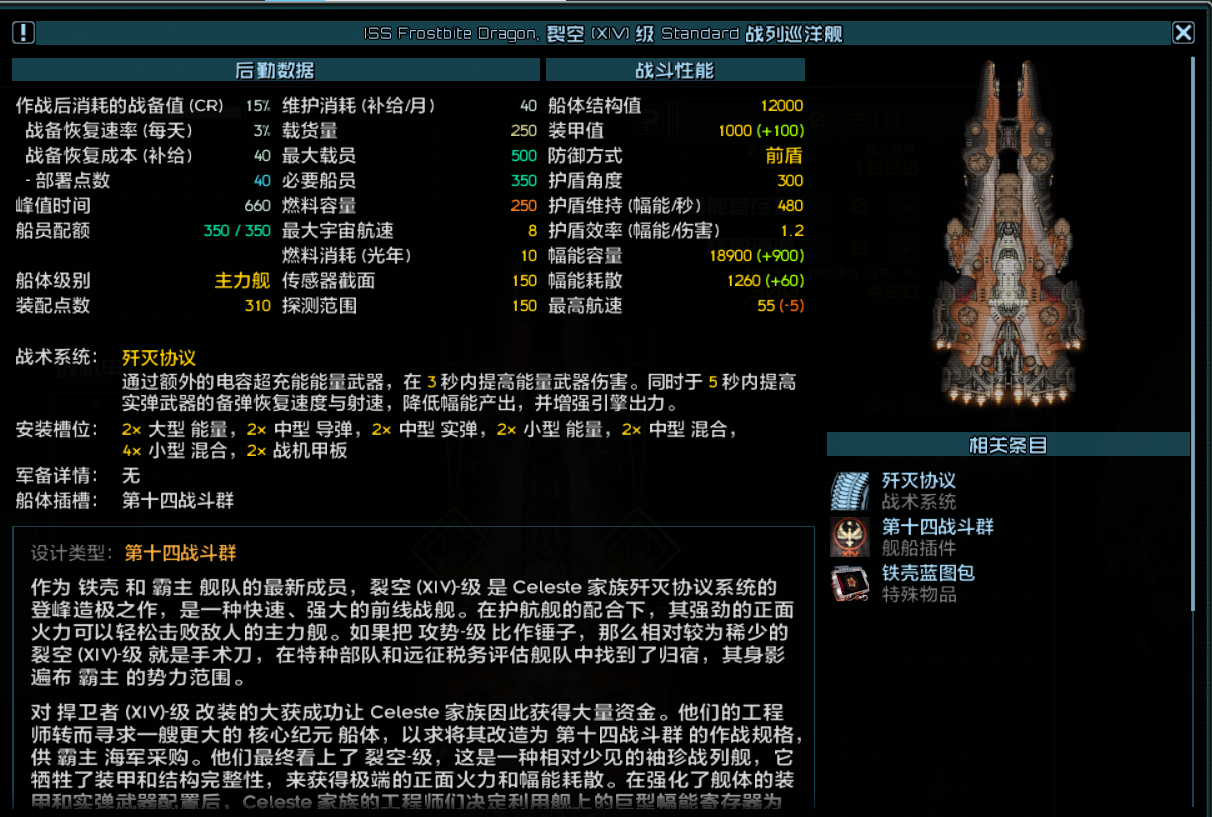Click the 护盾角度 value 300
The height and width of the screenshot is (817, 1212).
tap(790, 181)
